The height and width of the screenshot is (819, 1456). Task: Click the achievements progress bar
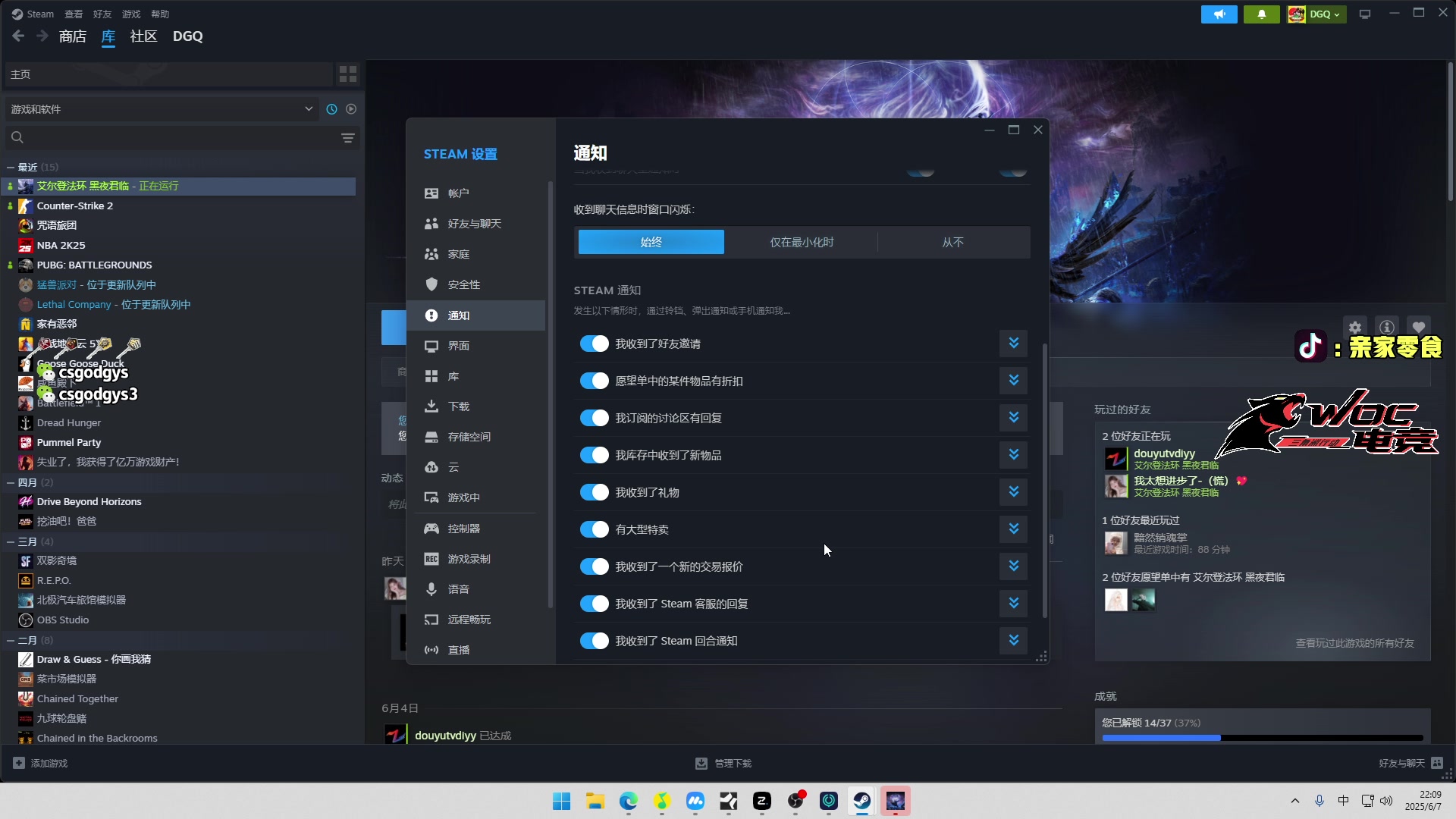[x=1262, y=738]
